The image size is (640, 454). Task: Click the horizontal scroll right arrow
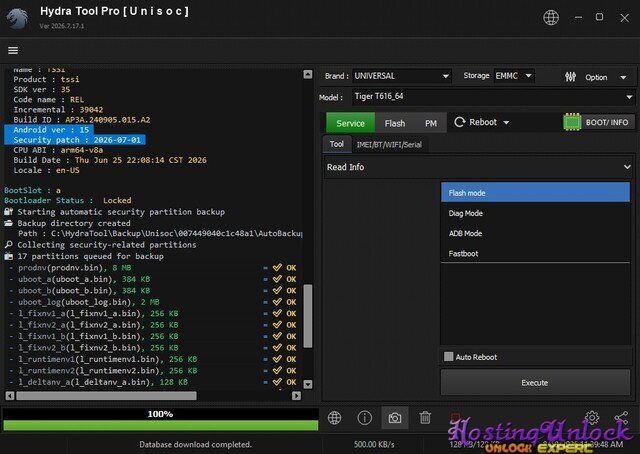point(297,396)
